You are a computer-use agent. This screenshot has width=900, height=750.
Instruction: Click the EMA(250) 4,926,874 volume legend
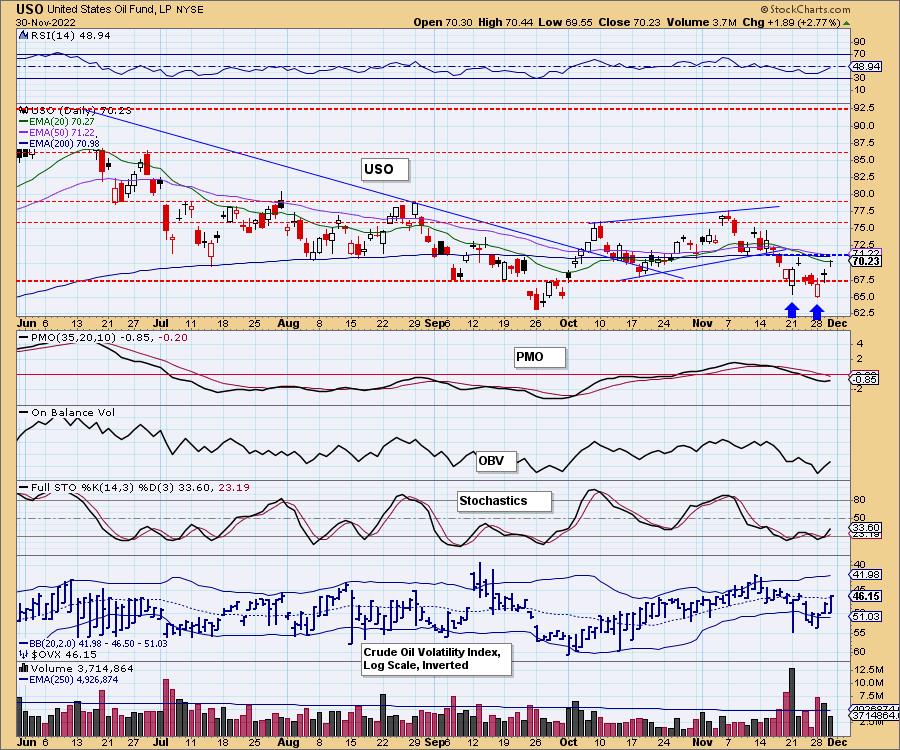[x=69, y=679]
